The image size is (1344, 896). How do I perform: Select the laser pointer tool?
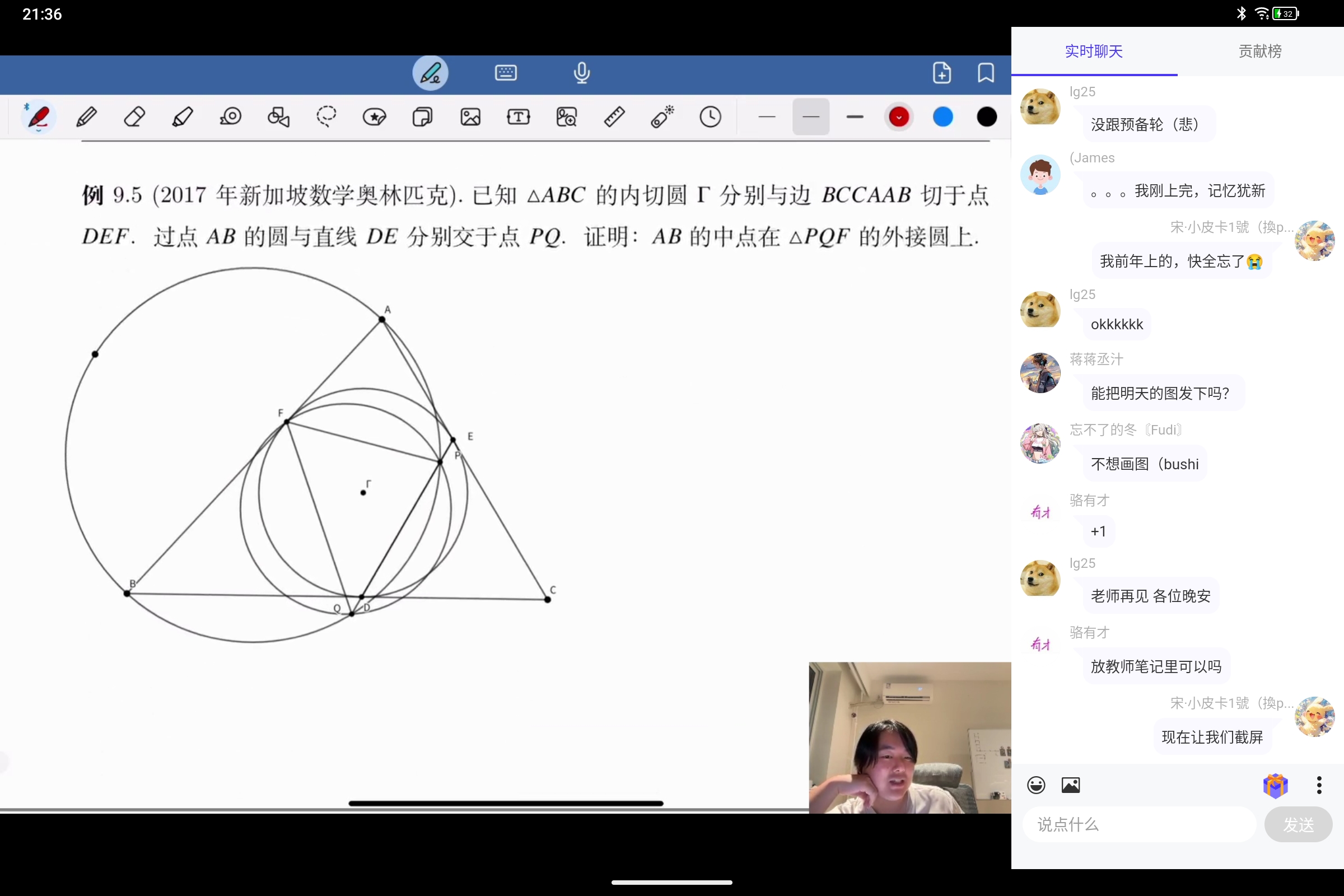coord(662,117)
